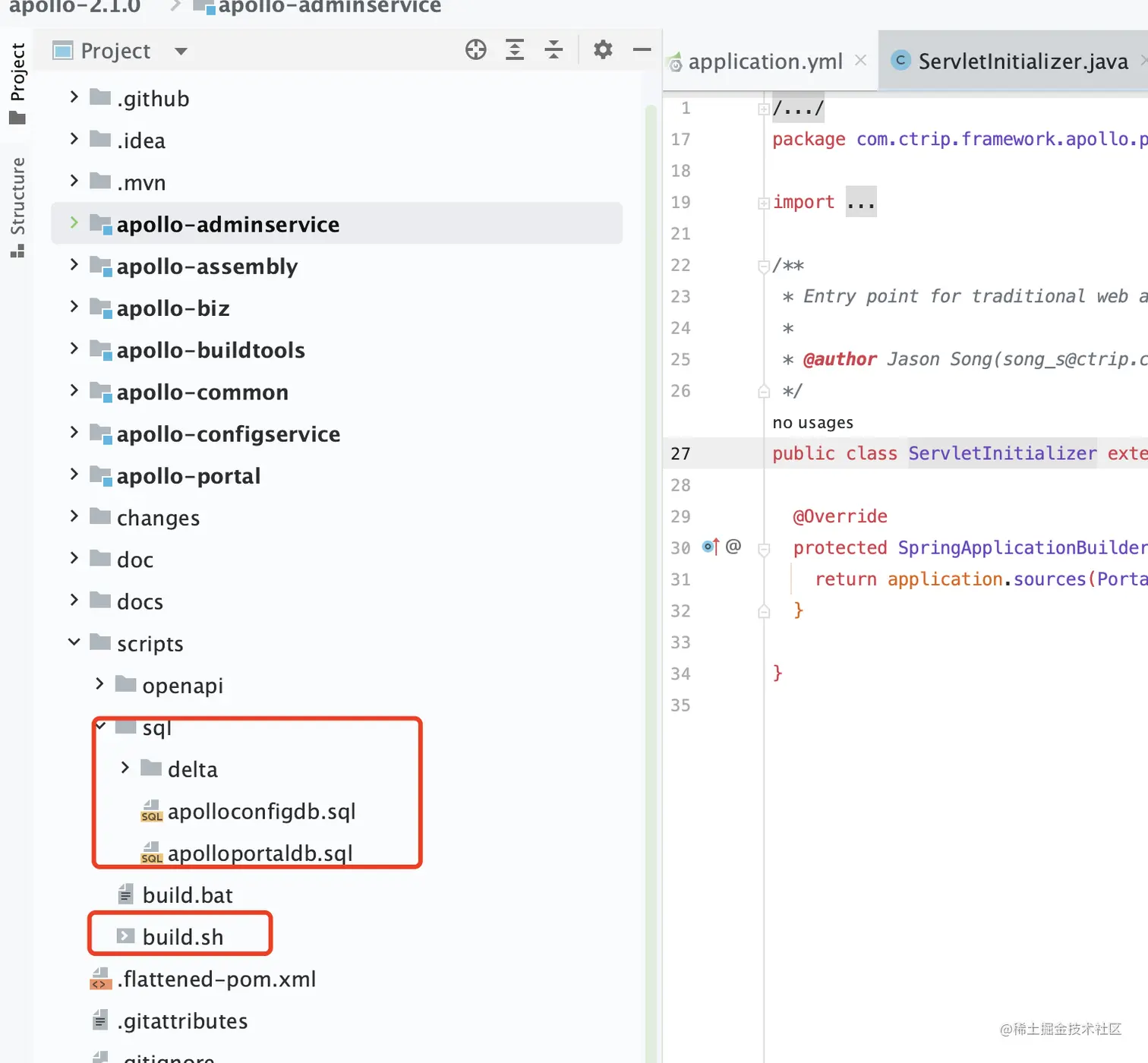Click the @Override annotation
The width and height of the screenshot is (1148, 1063).
click(x=840, y=516)
